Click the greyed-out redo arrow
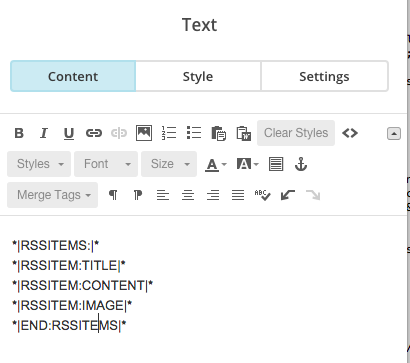Image resolution: width=410 pixels, height=363 pixels. [x=313, y=195]
